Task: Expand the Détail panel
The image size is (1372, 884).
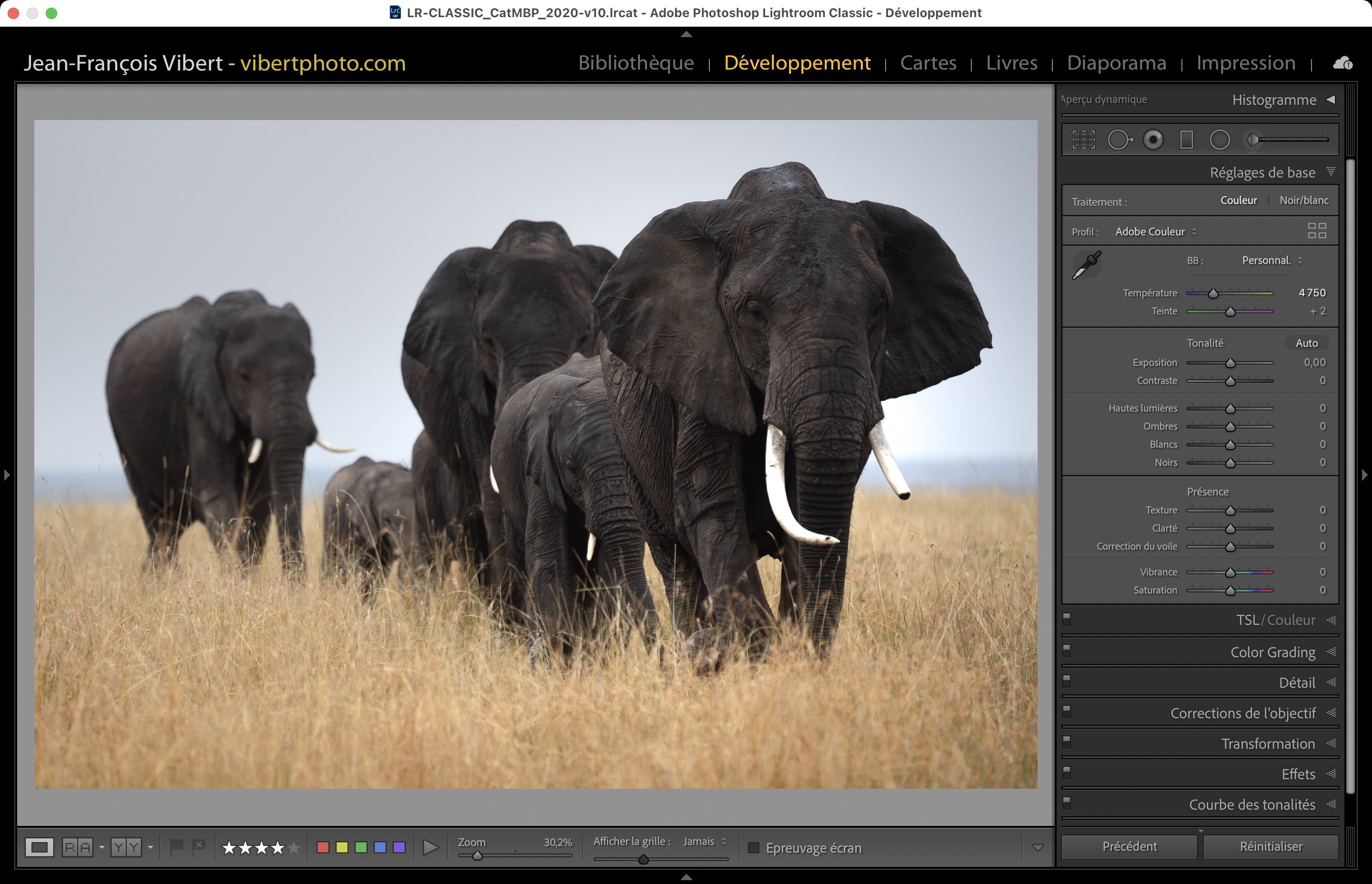Action: (1296, 683)
